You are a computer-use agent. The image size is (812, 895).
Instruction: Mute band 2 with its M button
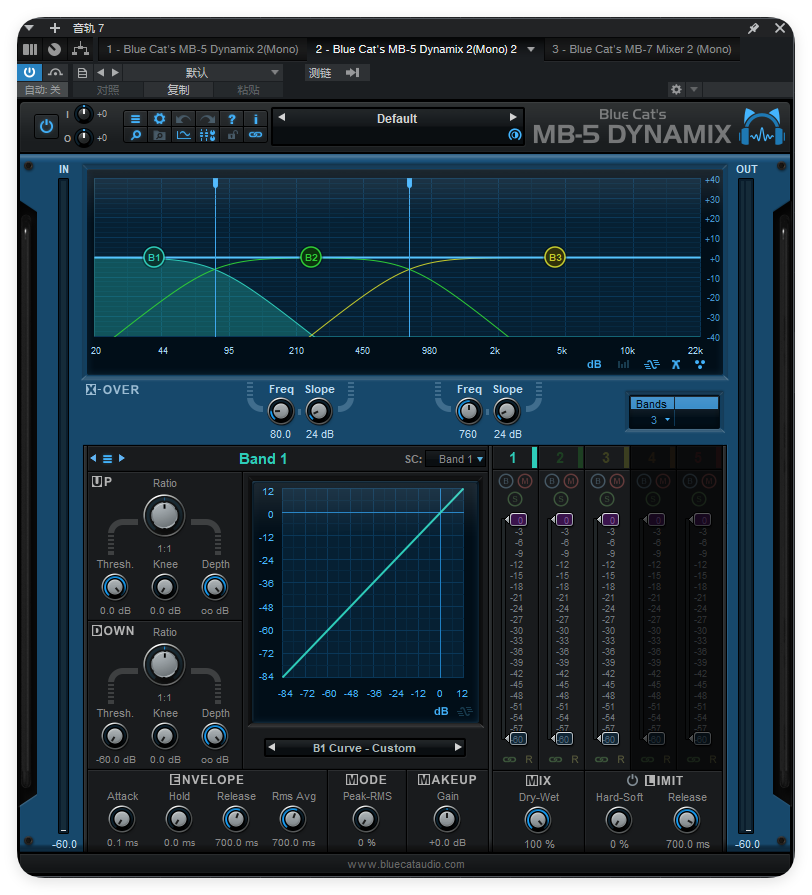(571, 481)
